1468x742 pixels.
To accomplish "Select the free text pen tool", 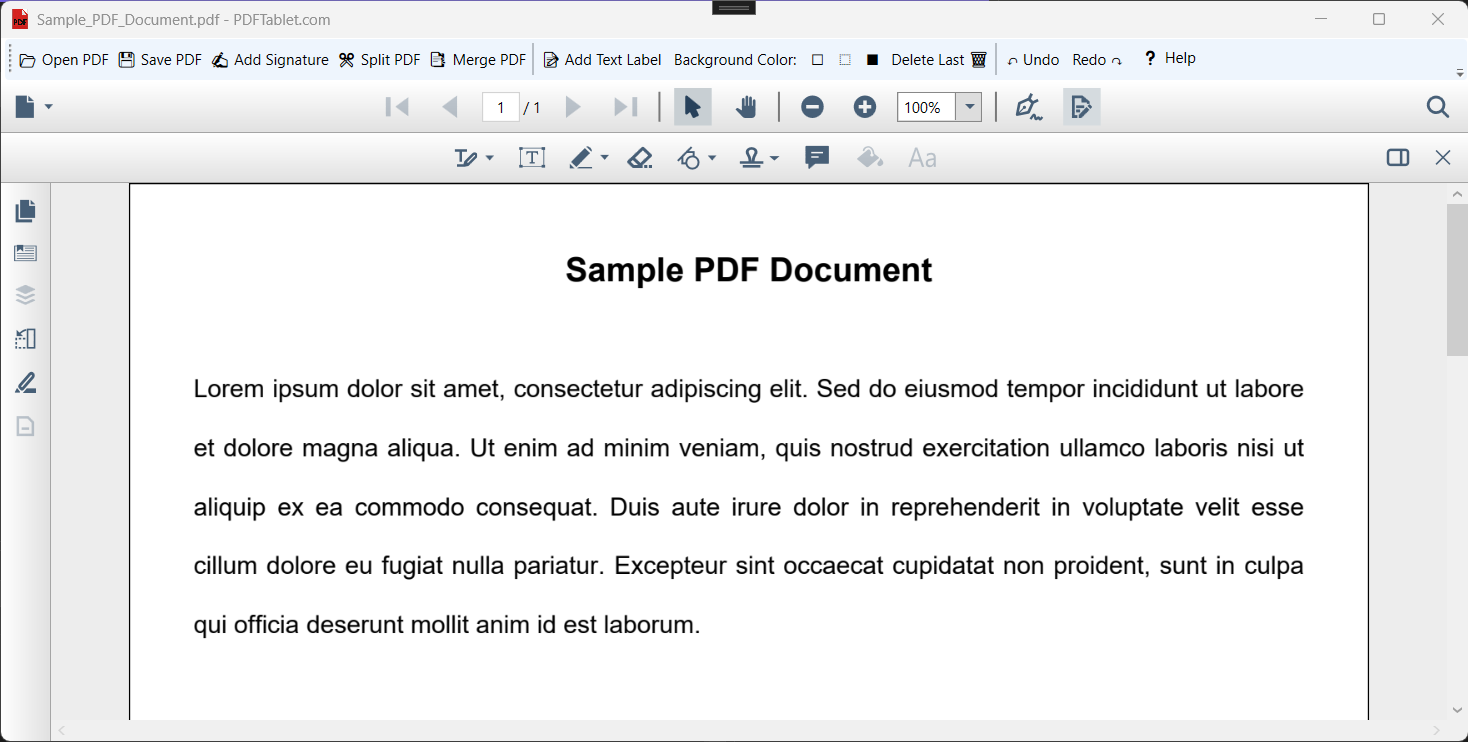I will point(466,158).
